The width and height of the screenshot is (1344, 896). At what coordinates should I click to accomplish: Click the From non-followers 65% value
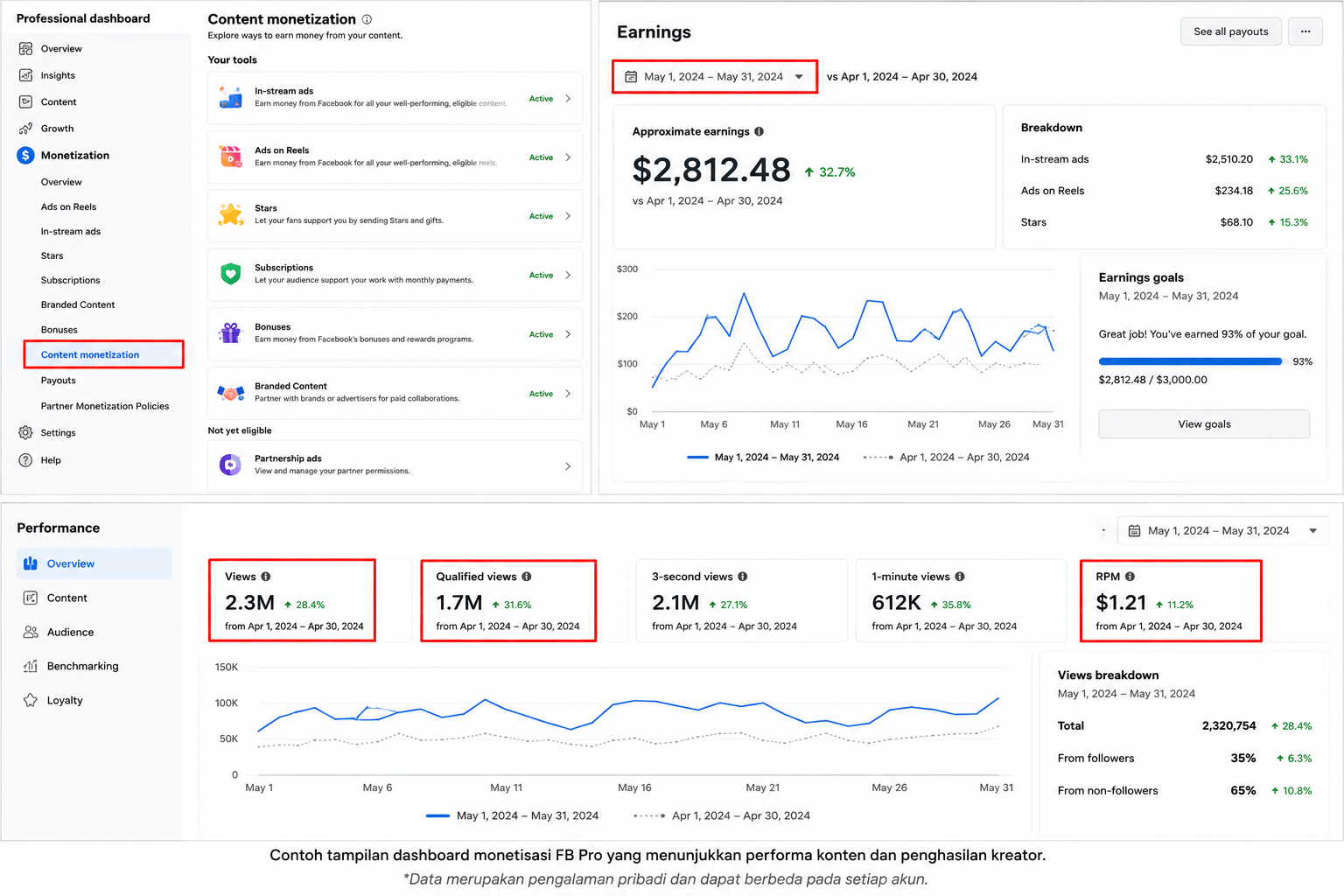(1243, 791)
